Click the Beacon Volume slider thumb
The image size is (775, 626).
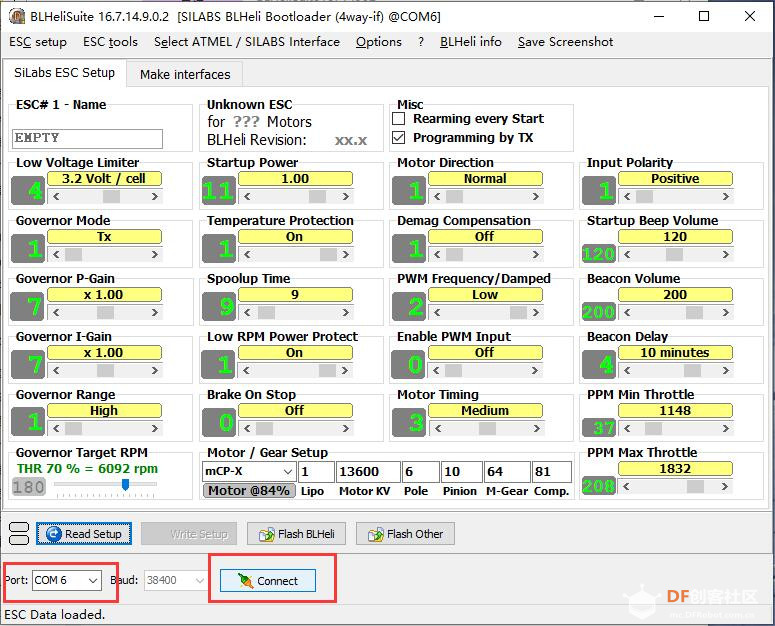pyautogui.click(x=694, y=312)
